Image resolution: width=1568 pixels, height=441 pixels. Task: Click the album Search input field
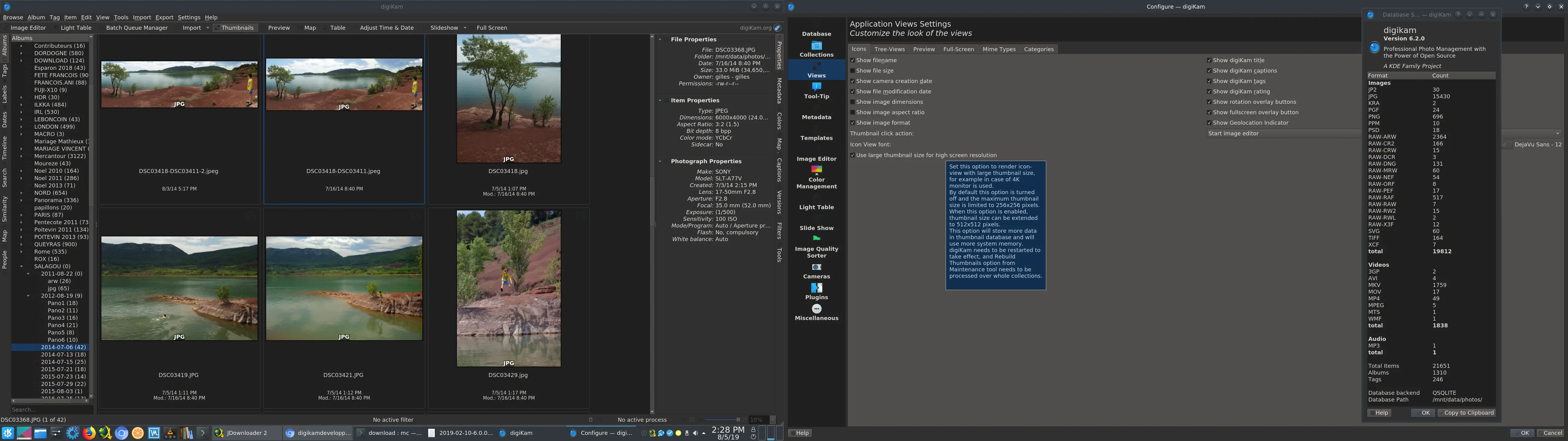click(52, 409)
